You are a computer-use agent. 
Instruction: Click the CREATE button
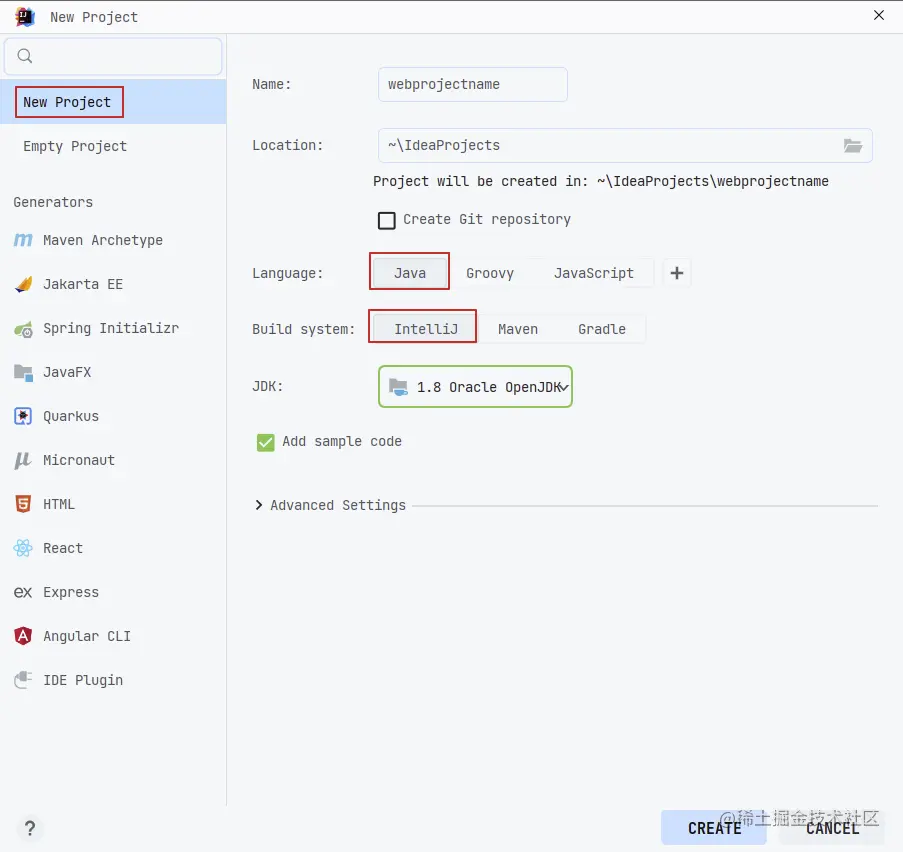(x=714, y=828)
